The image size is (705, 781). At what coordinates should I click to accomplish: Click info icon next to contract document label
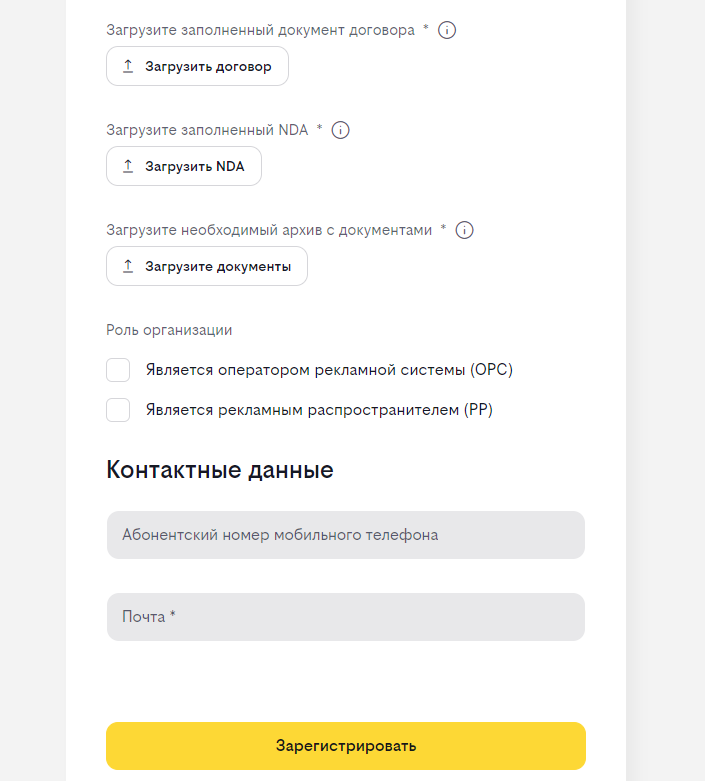click(446, 30)
